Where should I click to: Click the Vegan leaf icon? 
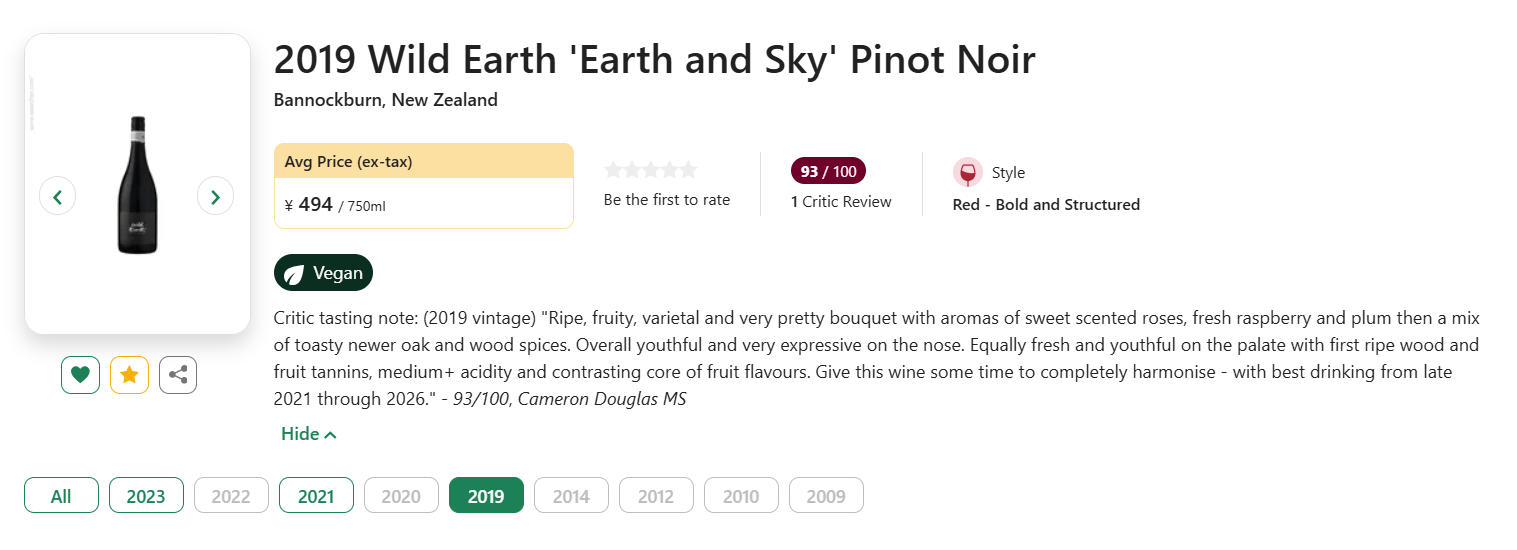pyautogui.click(x=294, y=274)
